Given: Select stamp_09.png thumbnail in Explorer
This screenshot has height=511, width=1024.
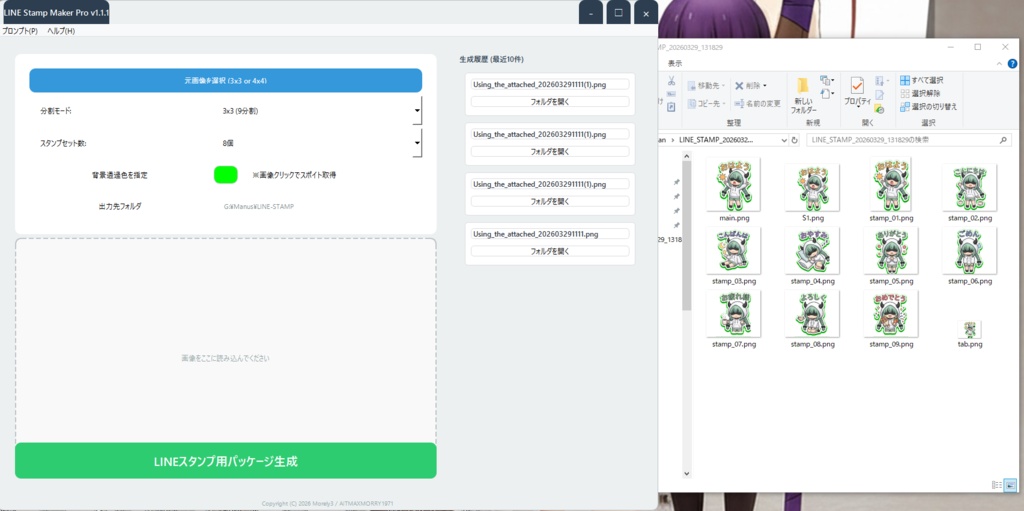Looking at the screenshot, I should click(891, 314).
